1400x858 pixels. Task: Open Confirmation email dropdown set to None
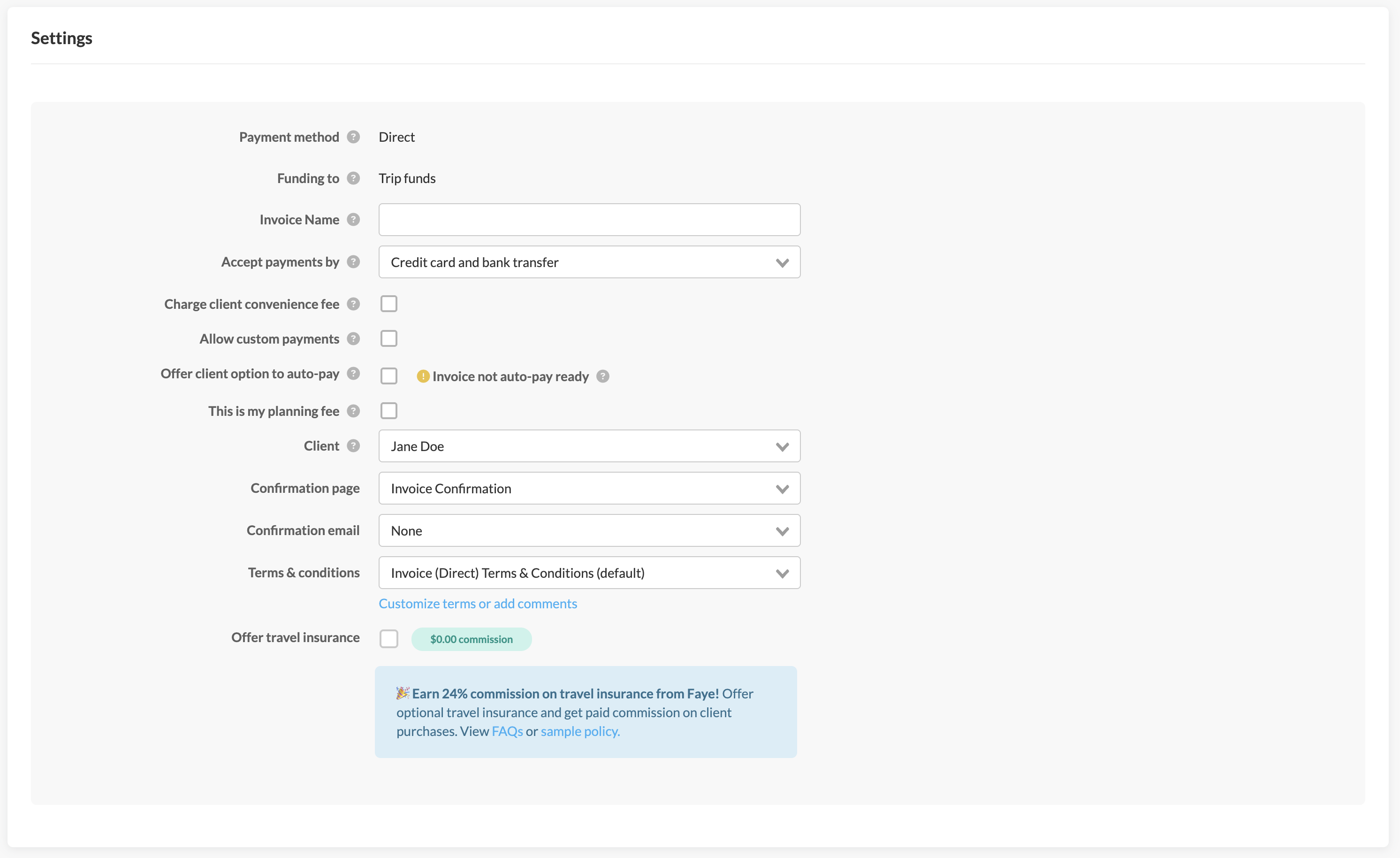pos(589,530)
